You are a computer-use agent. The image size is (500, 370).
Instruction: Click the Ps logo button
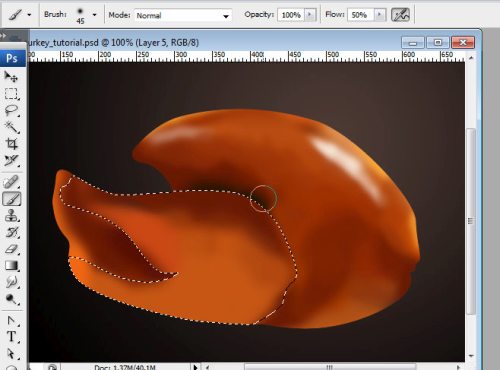(13, 58)
